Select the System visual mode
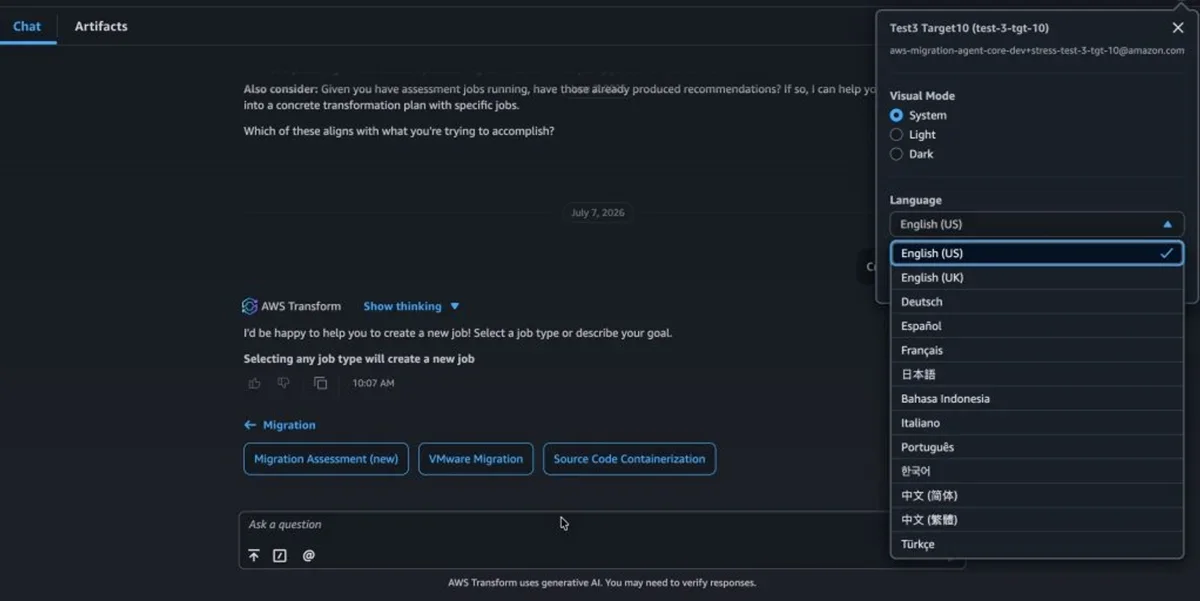 (x=896, y=115)
